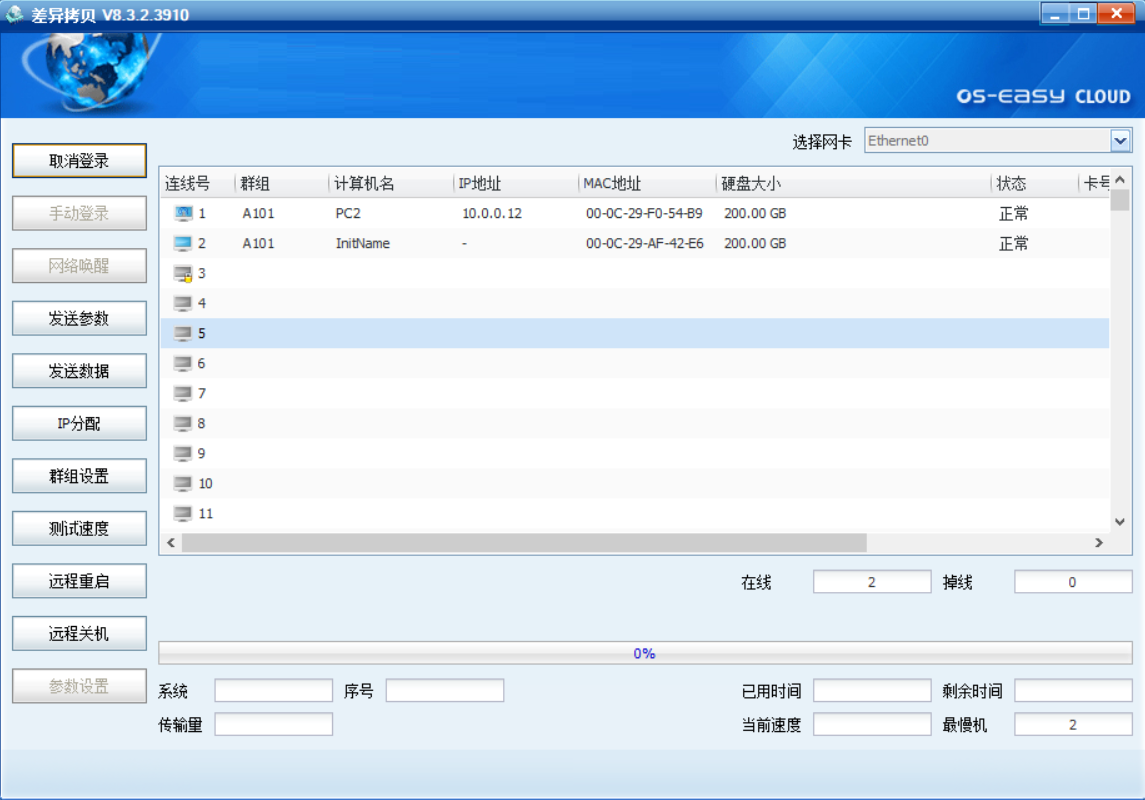Click the app icon in the title bar
This screenshot has height=800, width=1145.
click(14, 14)
